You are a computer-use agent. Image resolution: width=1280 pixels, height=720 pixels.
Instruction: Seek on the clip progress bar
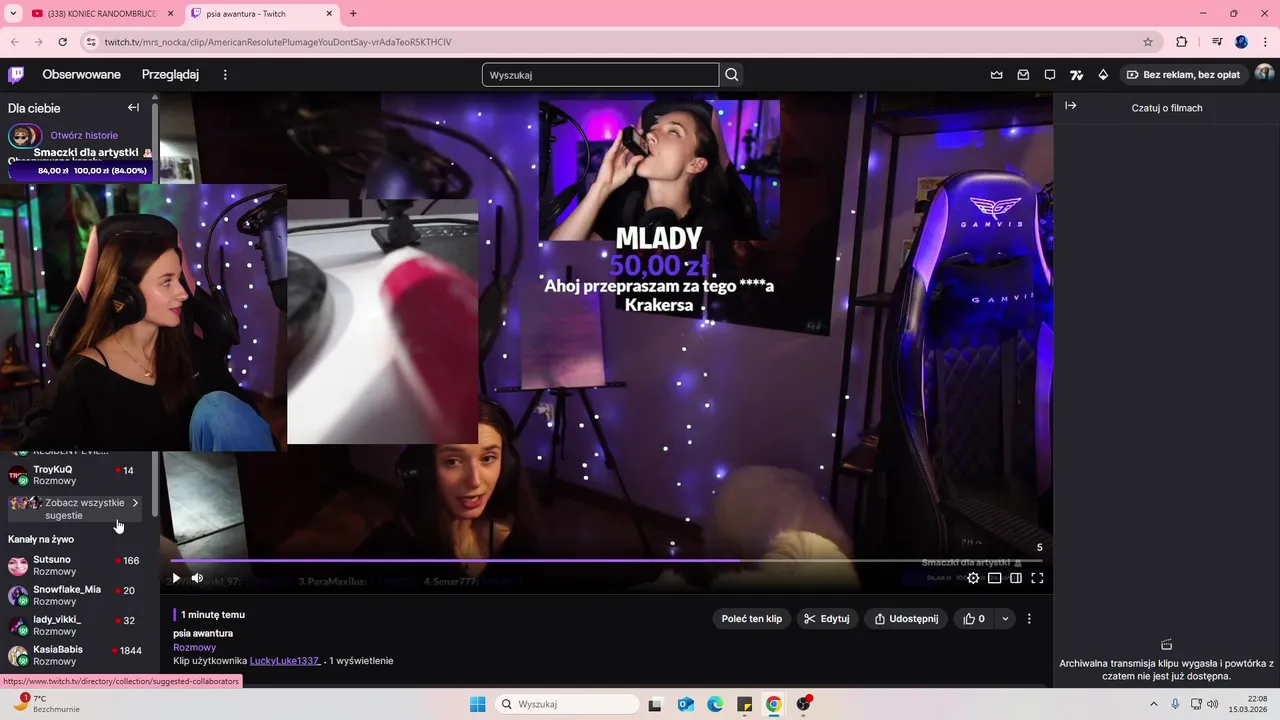pos(606,561)
